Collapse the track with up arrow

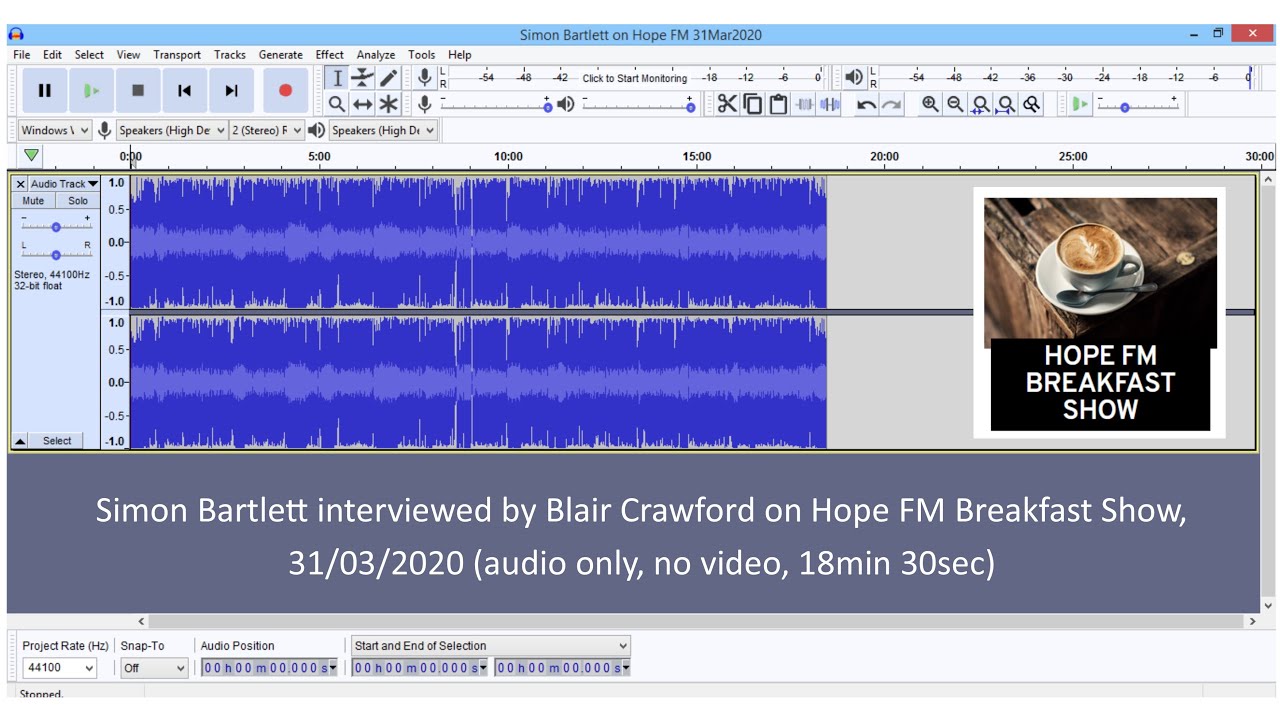pyautogui.click(x=20, y=441)
